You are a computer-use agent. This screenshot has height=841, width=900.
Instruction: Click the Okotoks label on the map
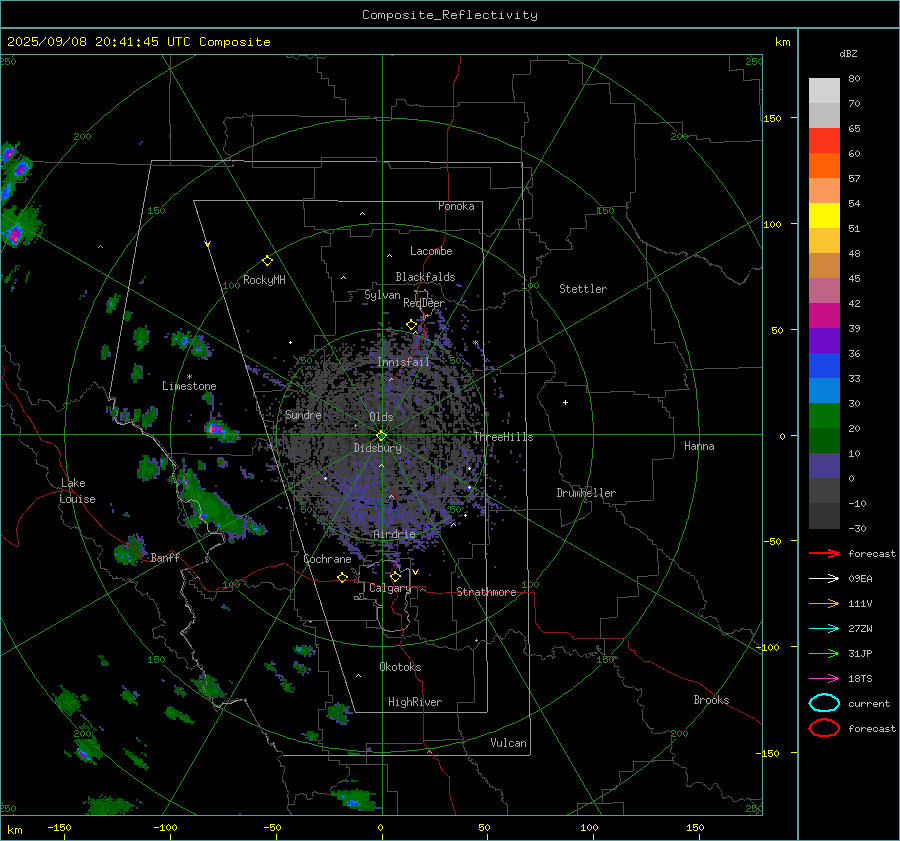(400, 667)
